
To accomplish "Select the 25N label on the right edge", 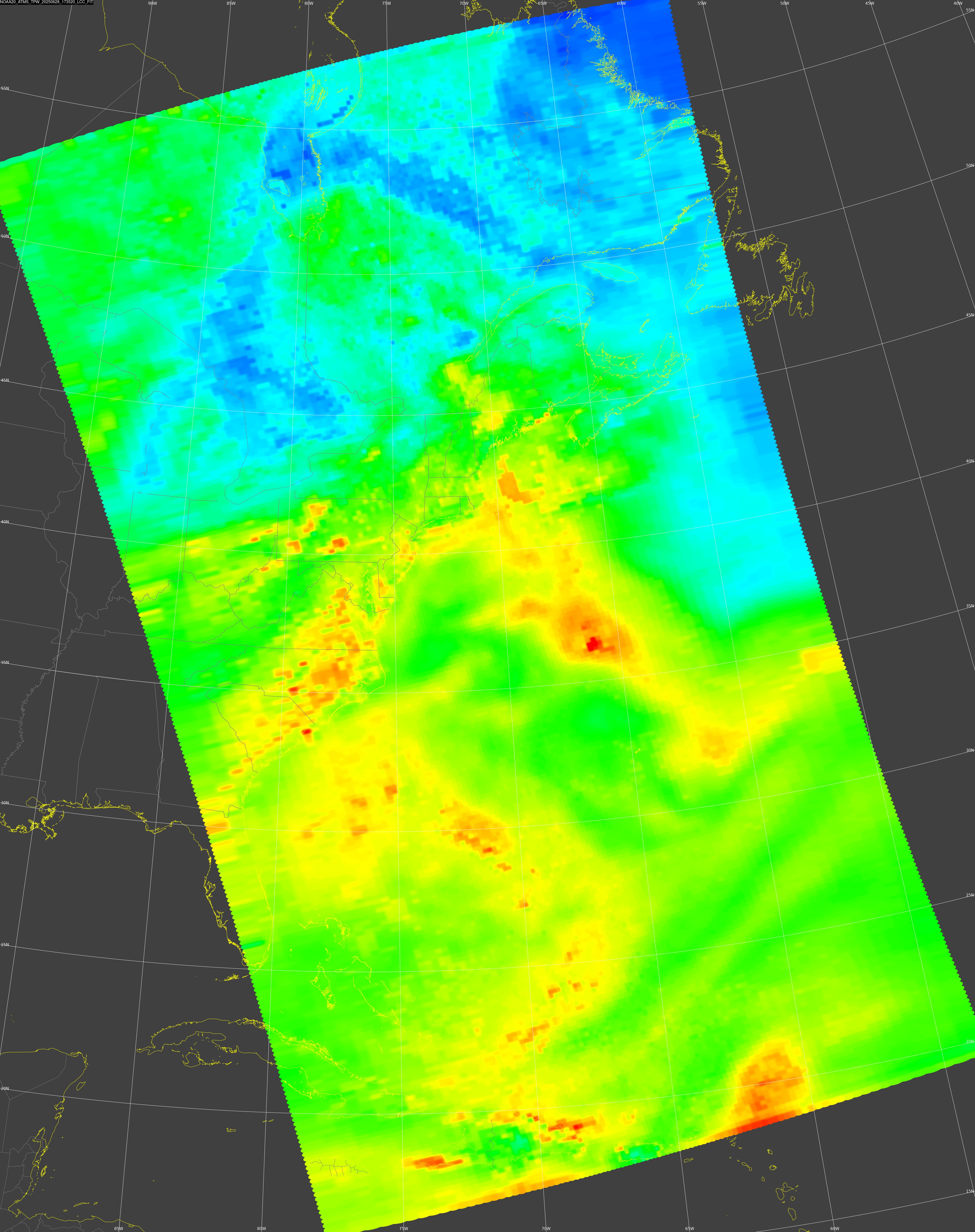I will pyautogui.click(x=970, y=895).
